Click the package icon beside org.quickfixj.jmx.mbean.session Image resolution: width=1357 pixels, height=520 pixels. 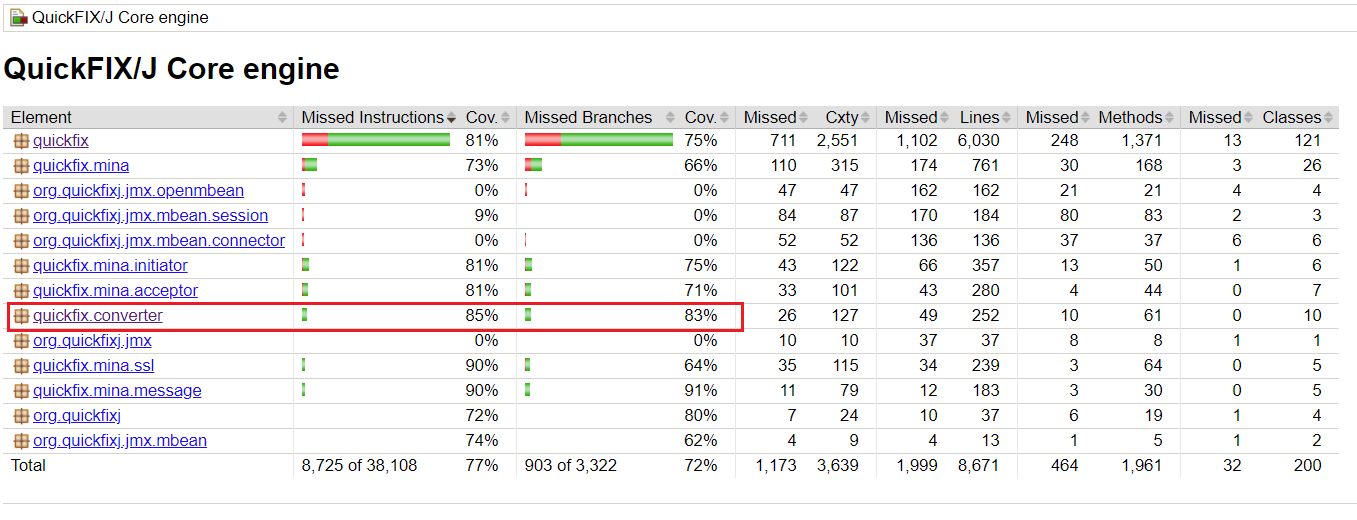tap(21, 216)
